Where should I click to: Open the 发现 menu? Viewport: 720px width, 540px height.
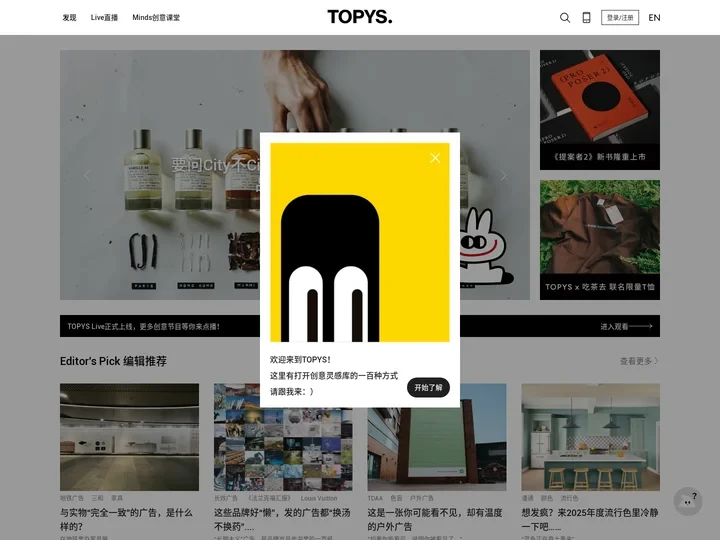pyautogui.click(x=69, y=17)
